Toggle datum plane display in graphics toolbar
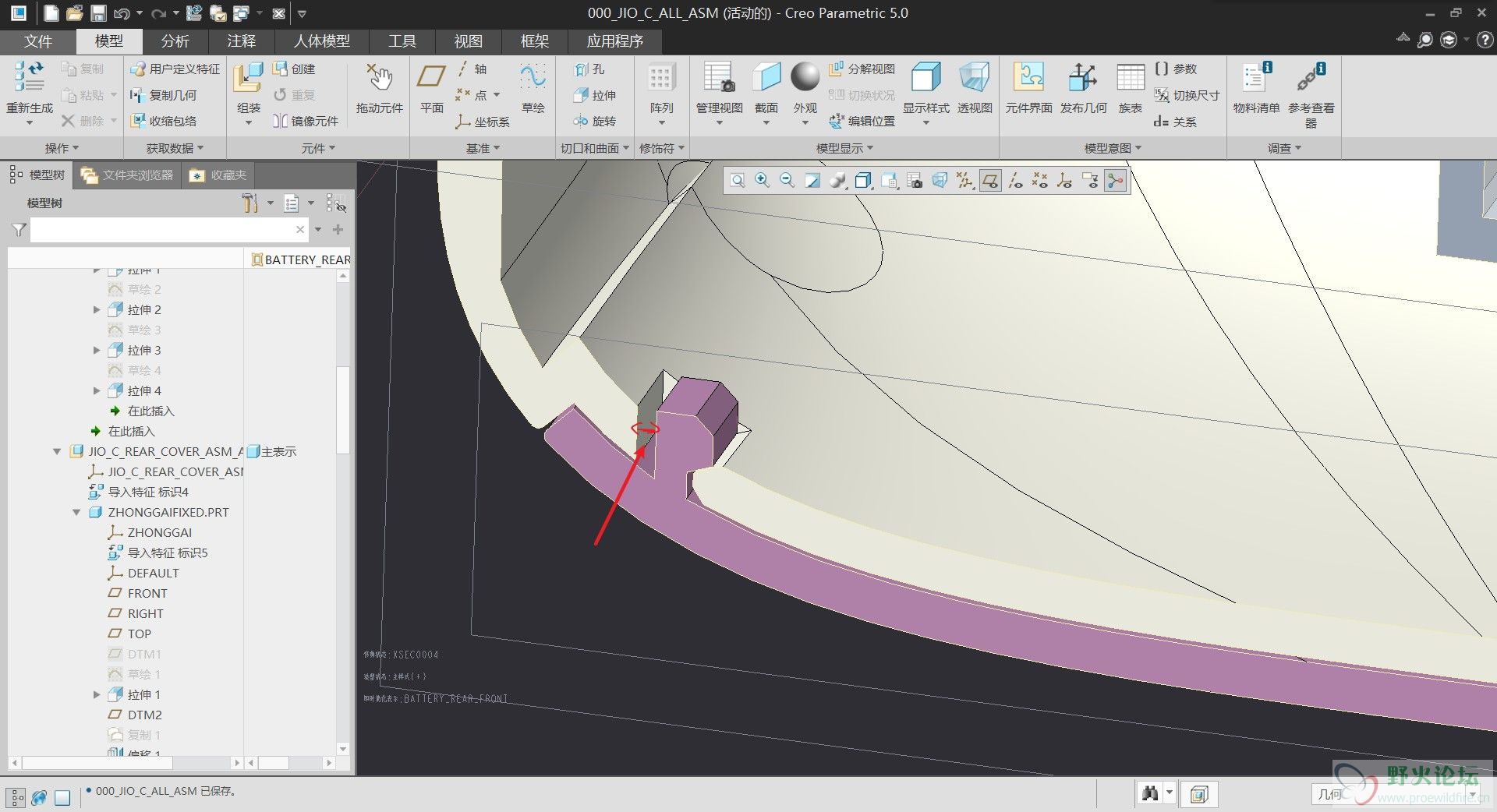1497x812 pixels. click(x=990, y=181)
